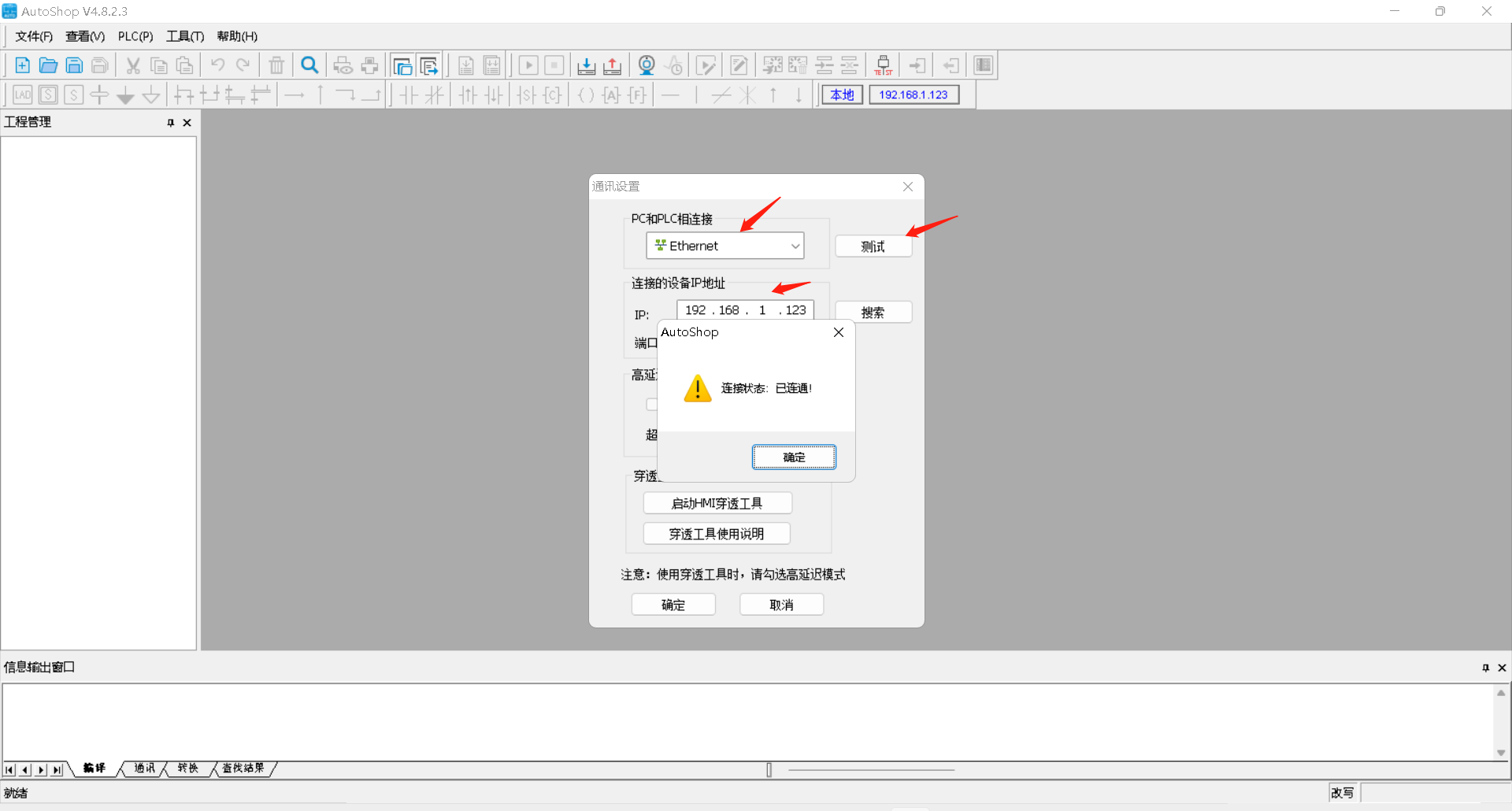Click the 启动HMI穿透工具 button

(x=717, y=503)
